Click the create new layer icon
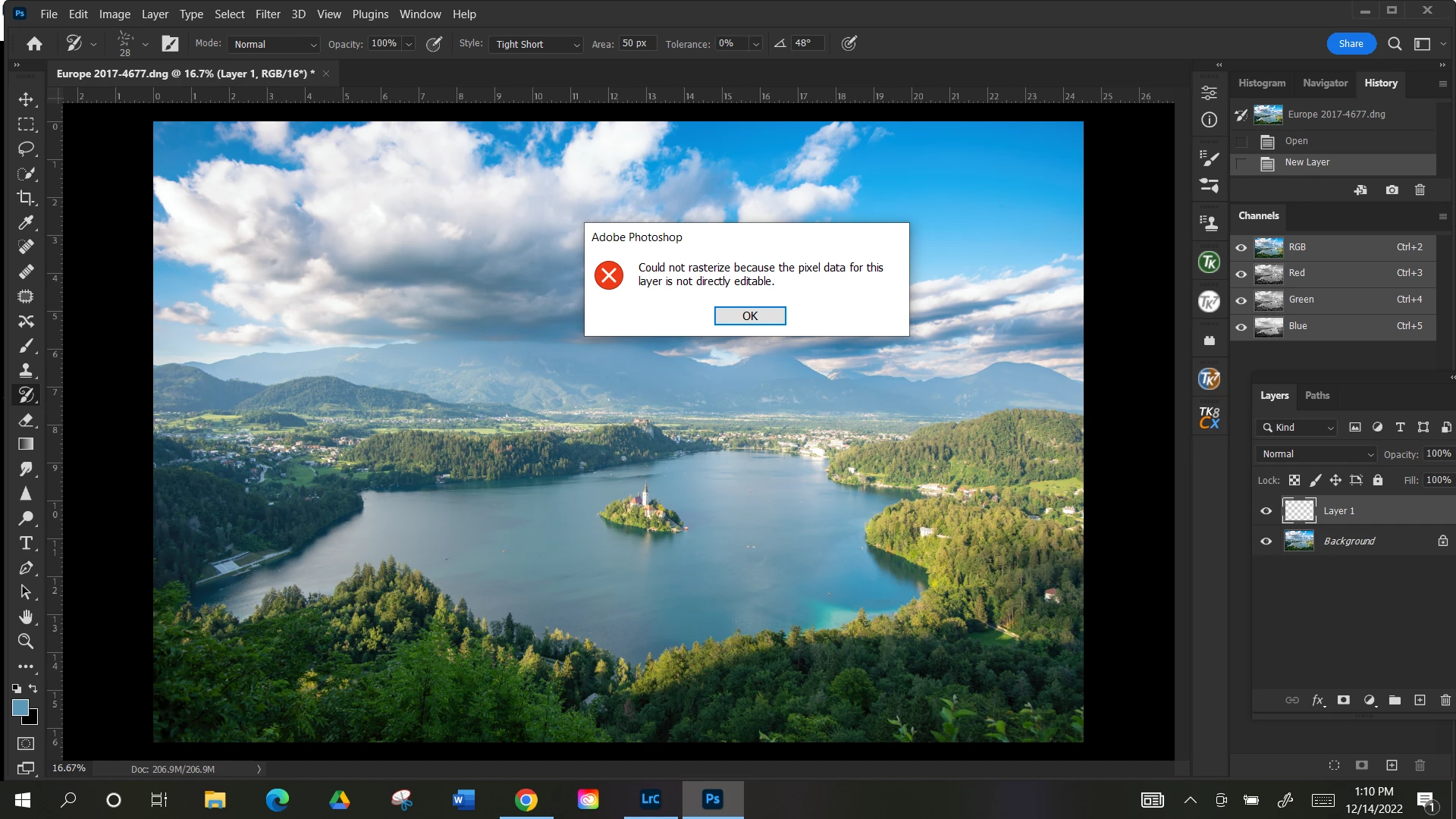Image resolution: width=1456 pixels, height=819 pixels. click(x=1420, y=700)
